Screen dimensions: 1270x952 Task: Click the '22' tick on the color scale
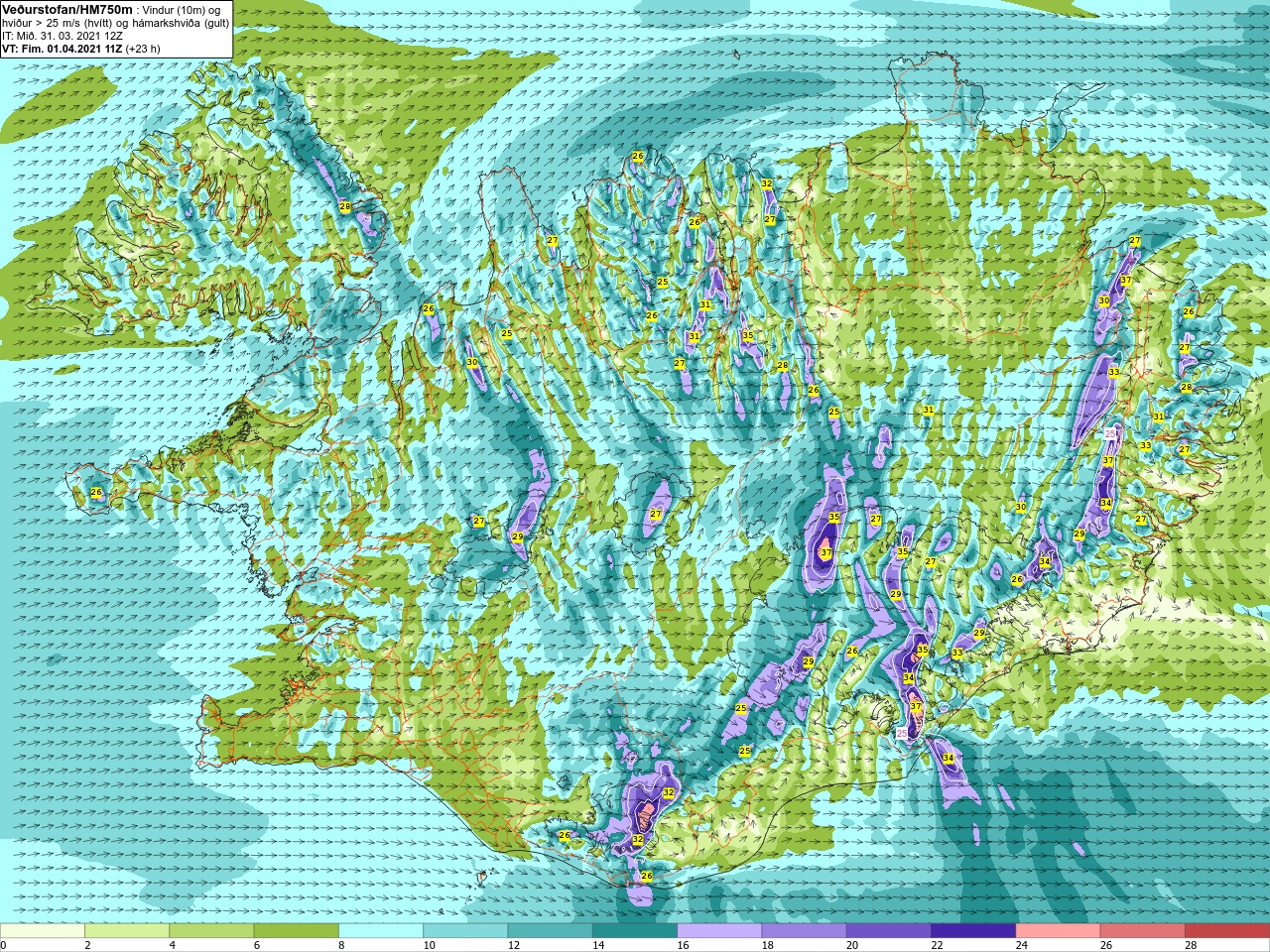(x=937, y=945)
